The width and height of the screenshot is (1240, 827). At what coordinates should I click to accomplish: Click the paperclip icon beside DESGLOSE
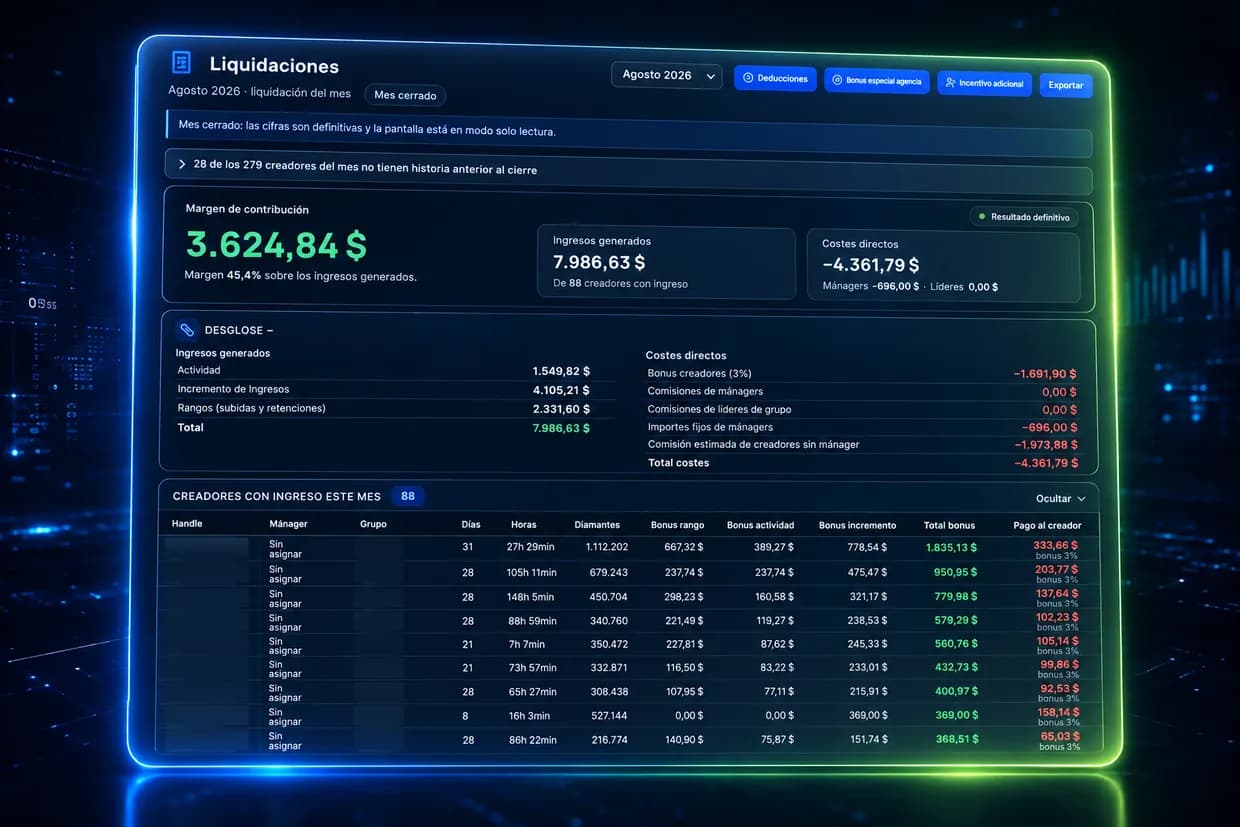point(186,330)
